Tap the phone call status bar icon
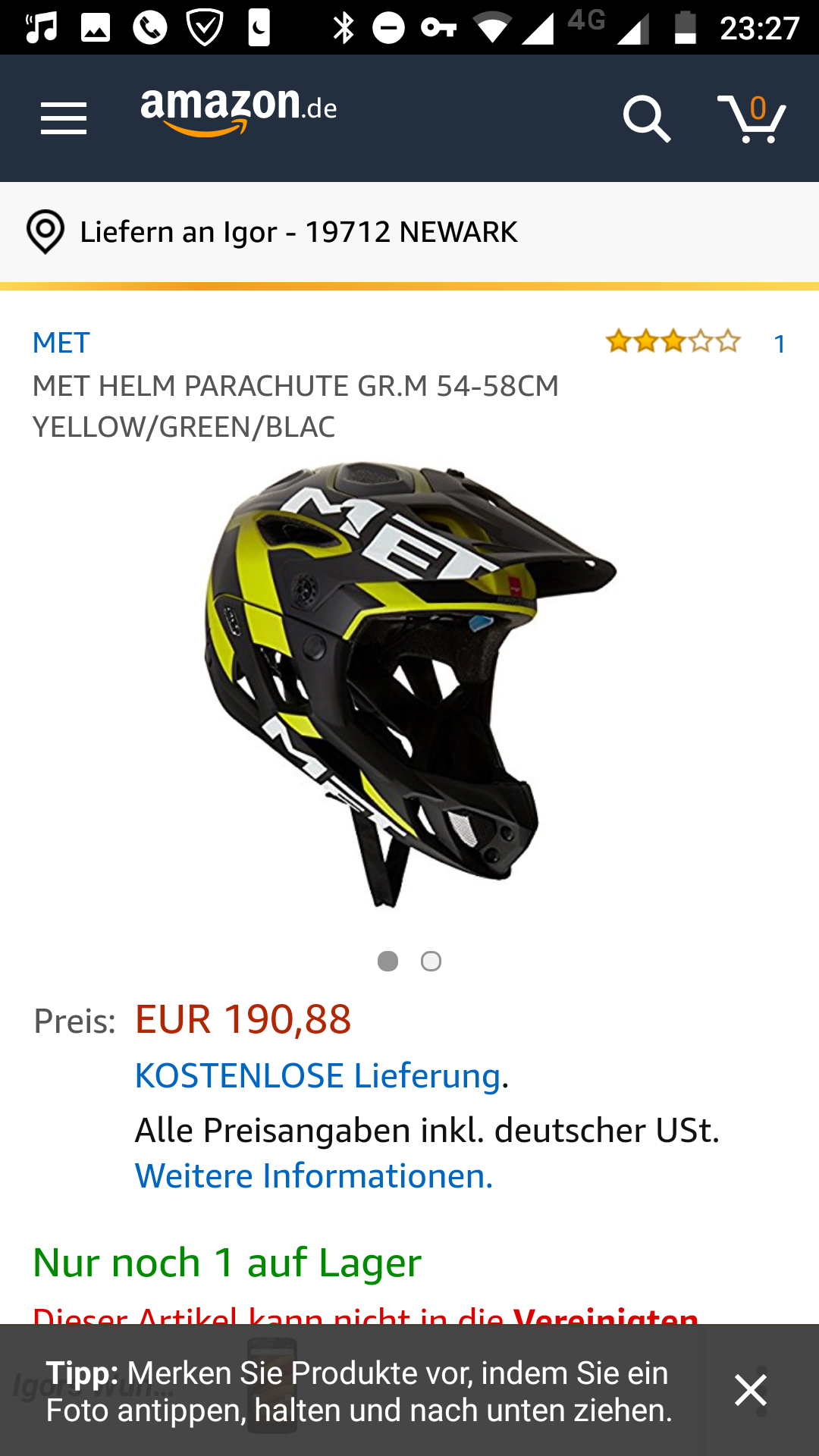This screenshot has height=1456, width=819. coord(150,28)
